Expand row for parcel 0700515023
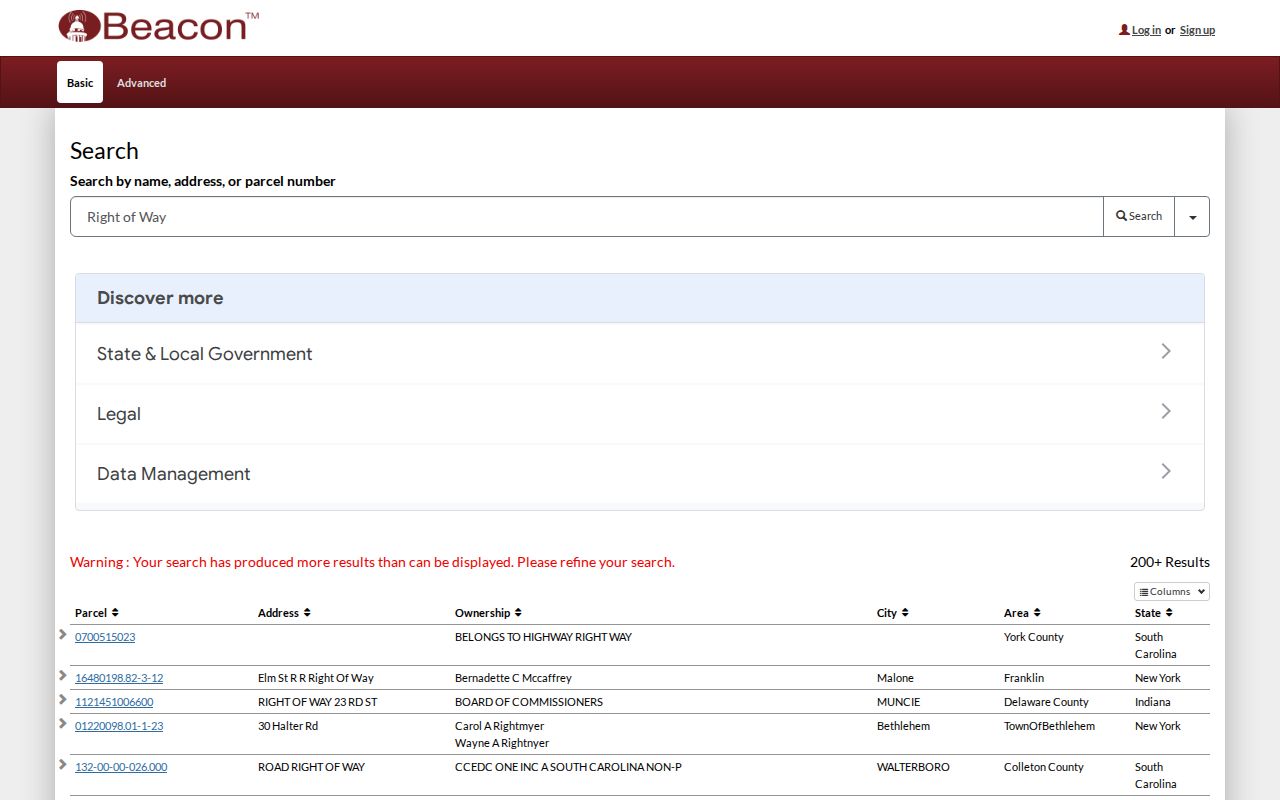Image resolution: width=1280 pixels, height=800 pixels. (63, 634)
